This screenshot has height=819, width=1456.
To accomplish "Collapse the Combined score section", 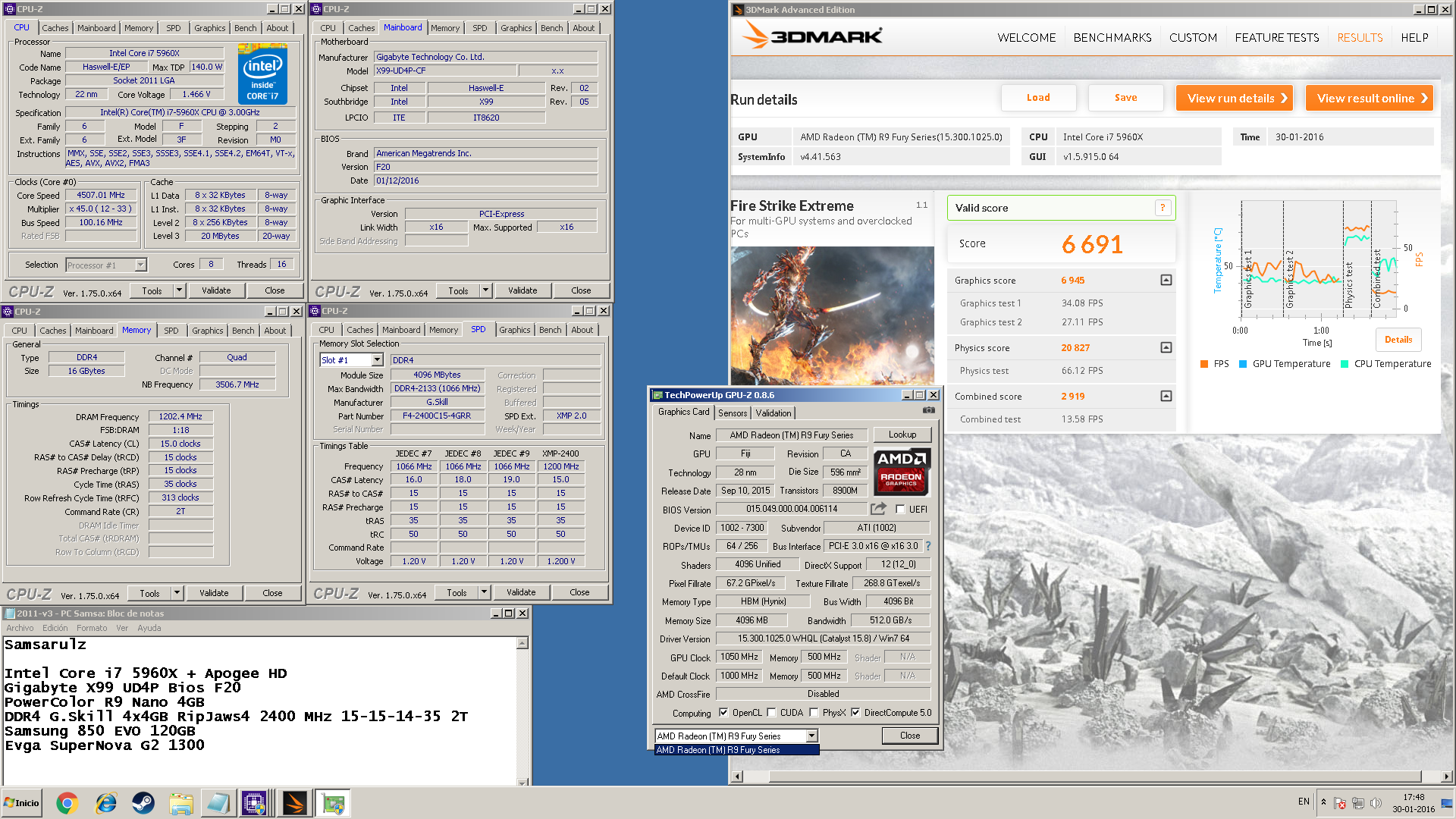I will pyautogui.click(x=1166, y=396).
